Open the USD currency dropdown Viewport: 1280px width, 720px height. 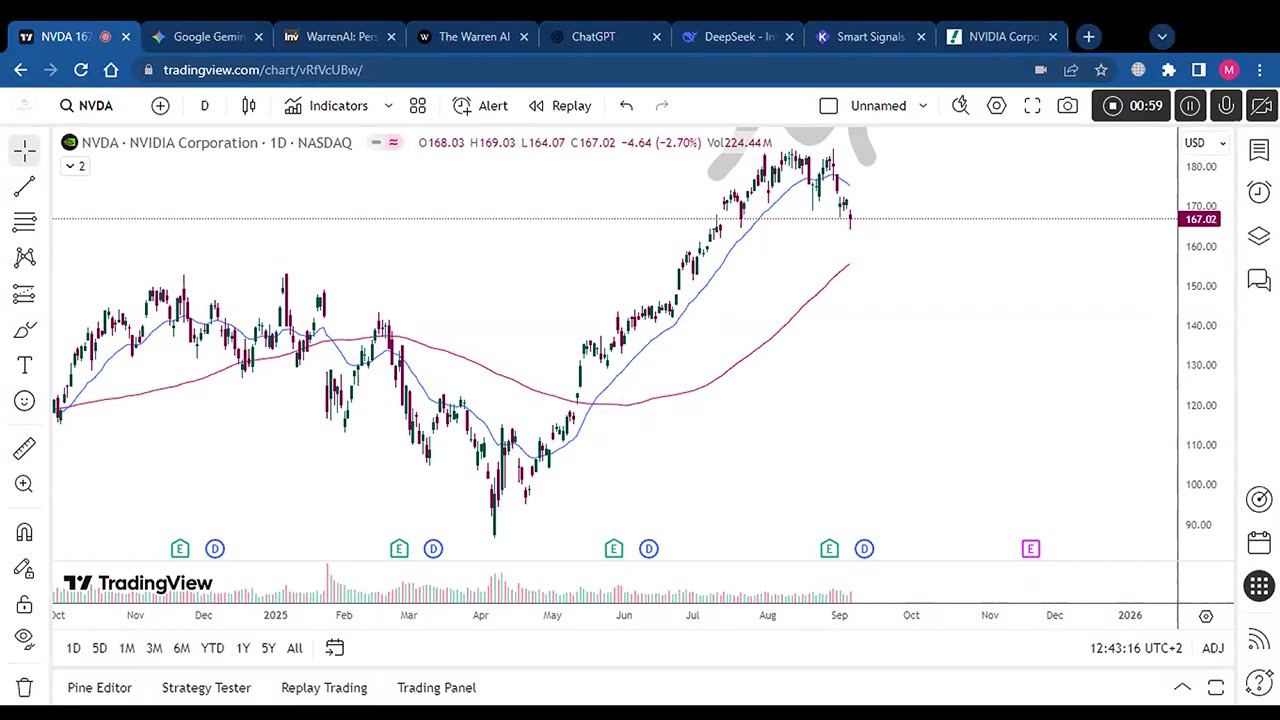[x=1205, y=143]
